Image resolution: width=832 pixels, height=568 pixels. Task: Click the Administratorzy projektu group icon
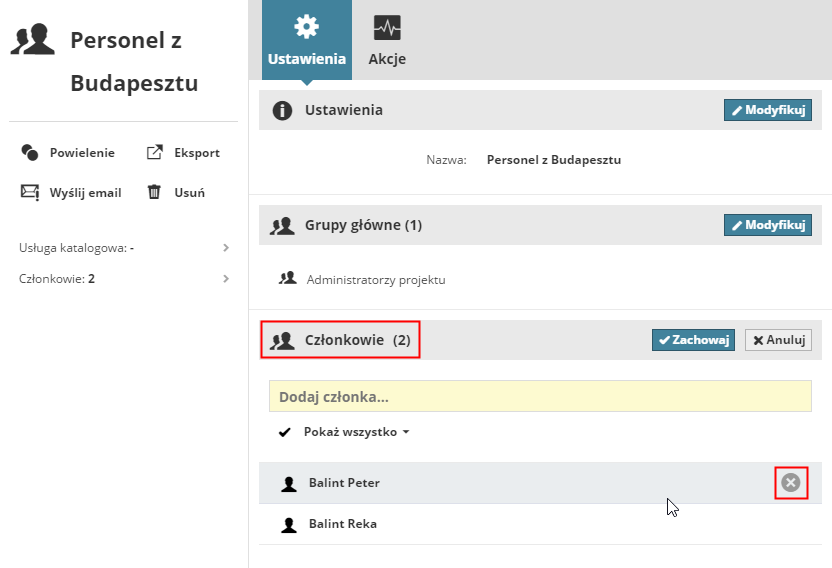pyautogui.click(x=288, y=279)
